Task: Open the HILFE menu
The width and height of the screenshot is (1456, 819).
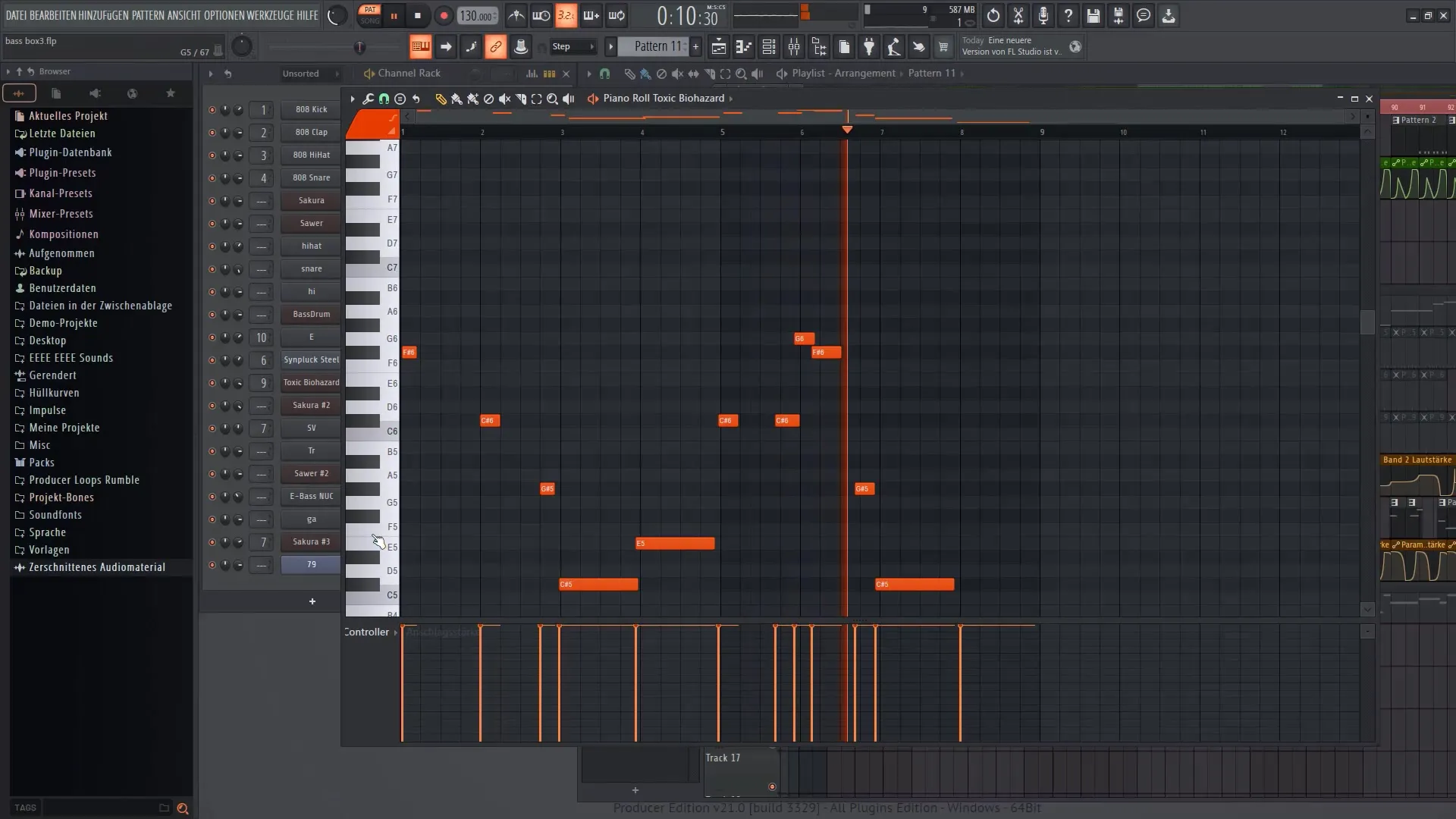Action: pos(307,15)
